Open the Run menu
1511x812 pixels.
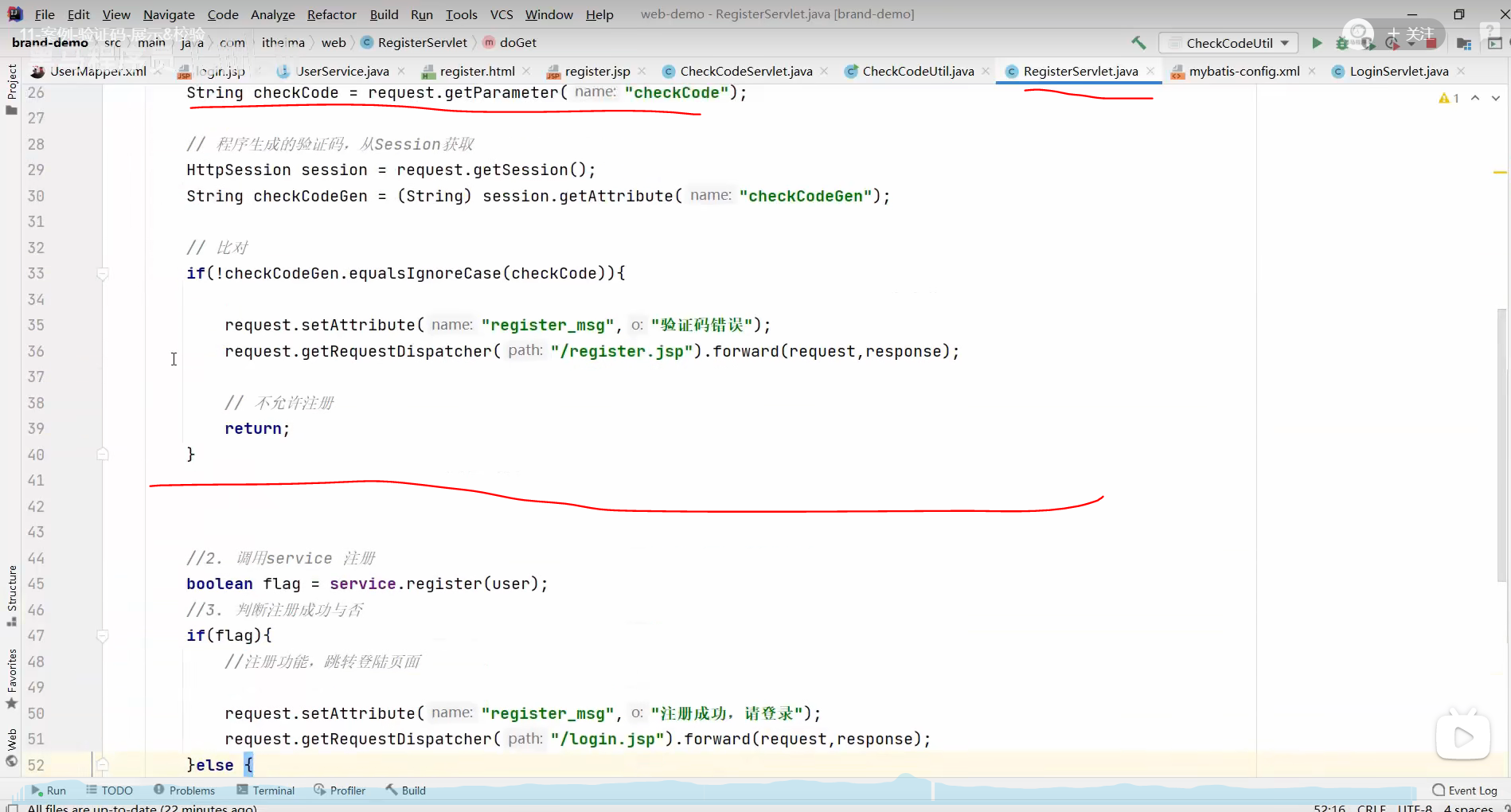(x=422, y=14)
